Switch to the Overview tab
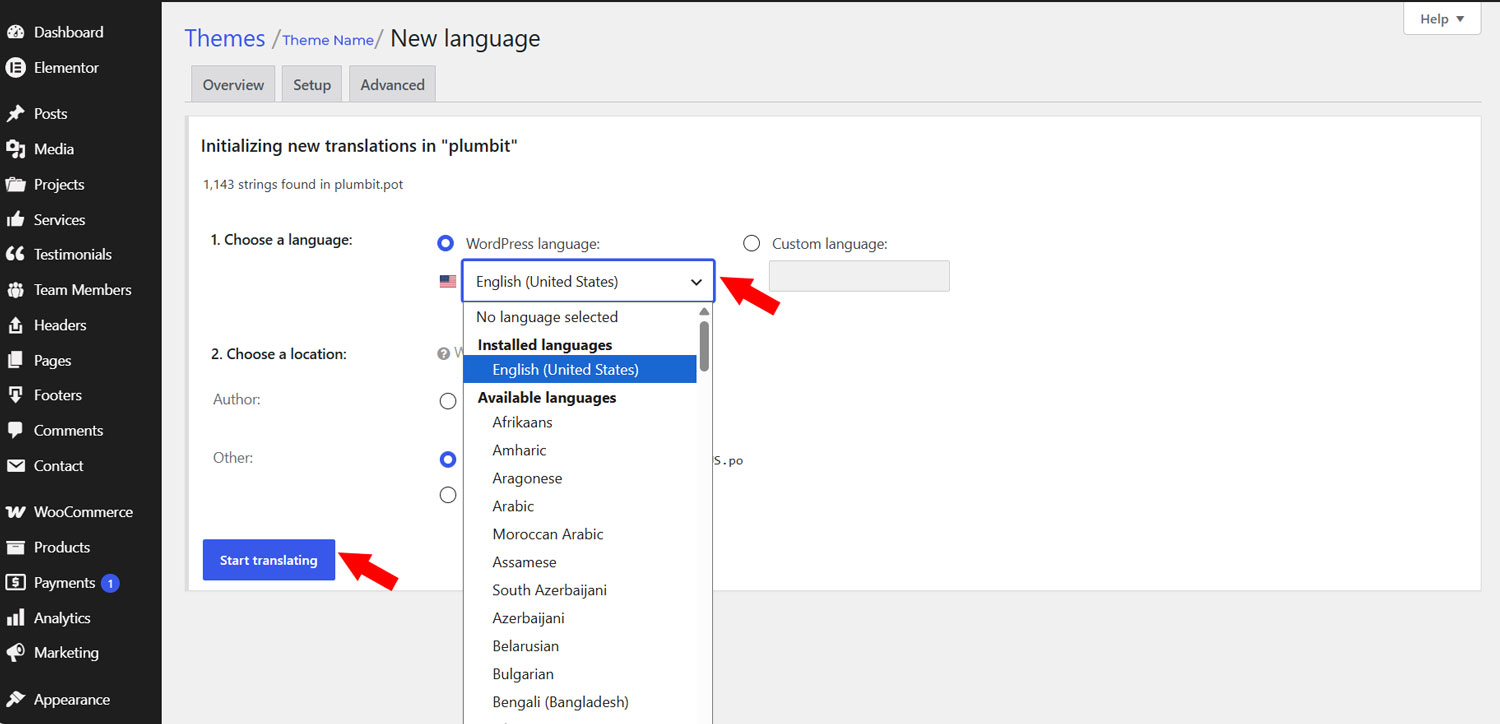The image size is (1500, 724). click(233, 85)
